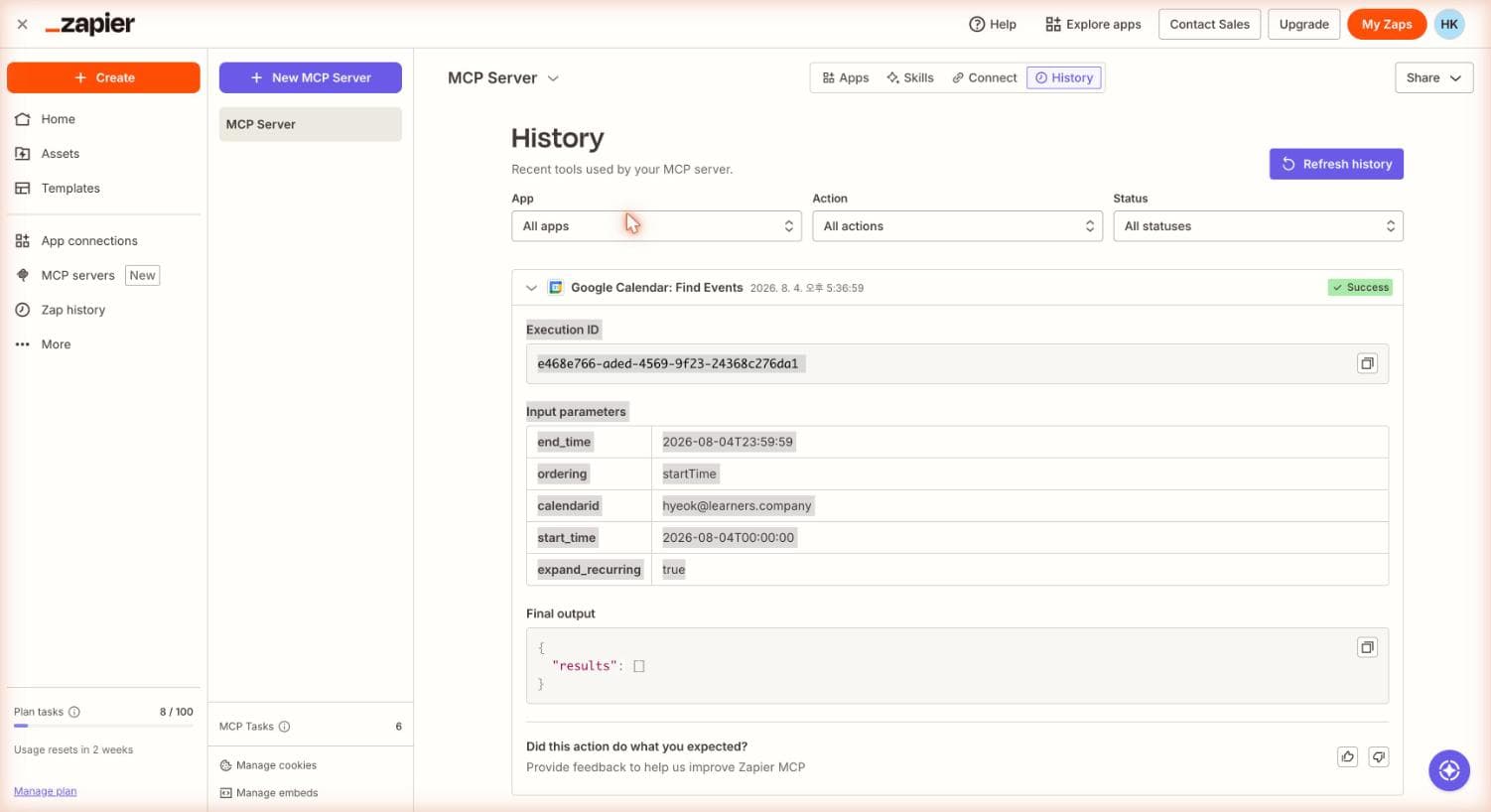Screen dimensions: 1491x812
Task: Open Explore apps
Action: pos(1093,24)
